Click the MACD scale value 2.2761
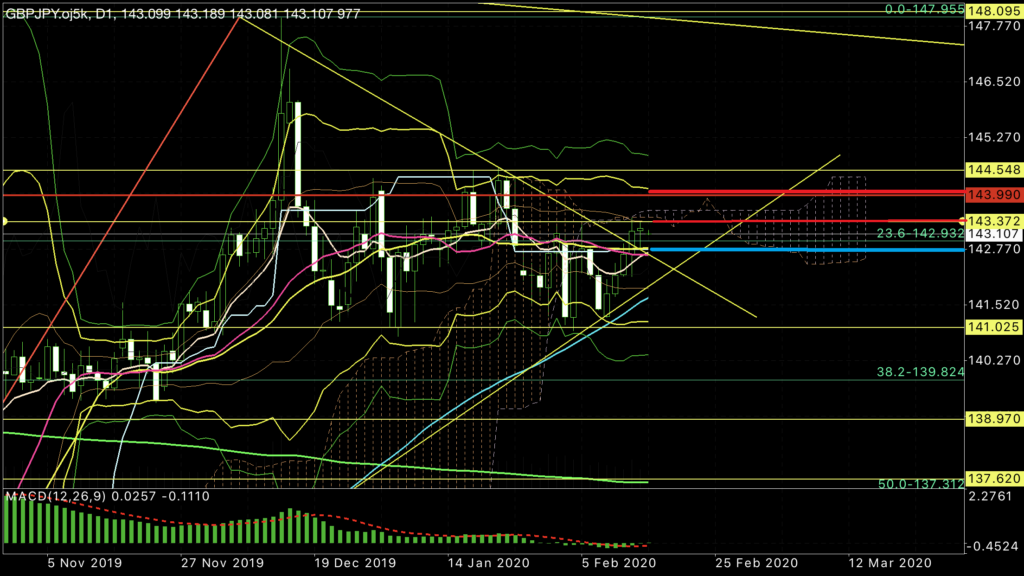 [990, 496]
